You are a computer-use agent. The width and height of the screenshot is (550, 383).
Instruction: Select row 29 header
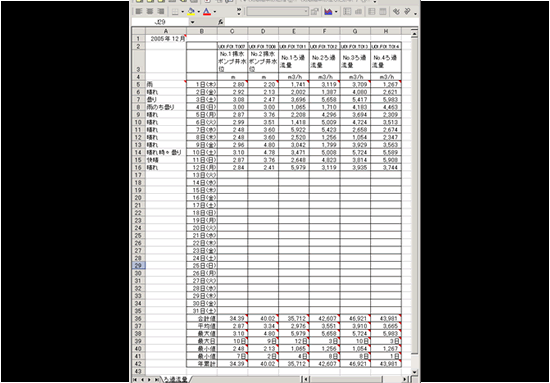(x=138, y=266)
